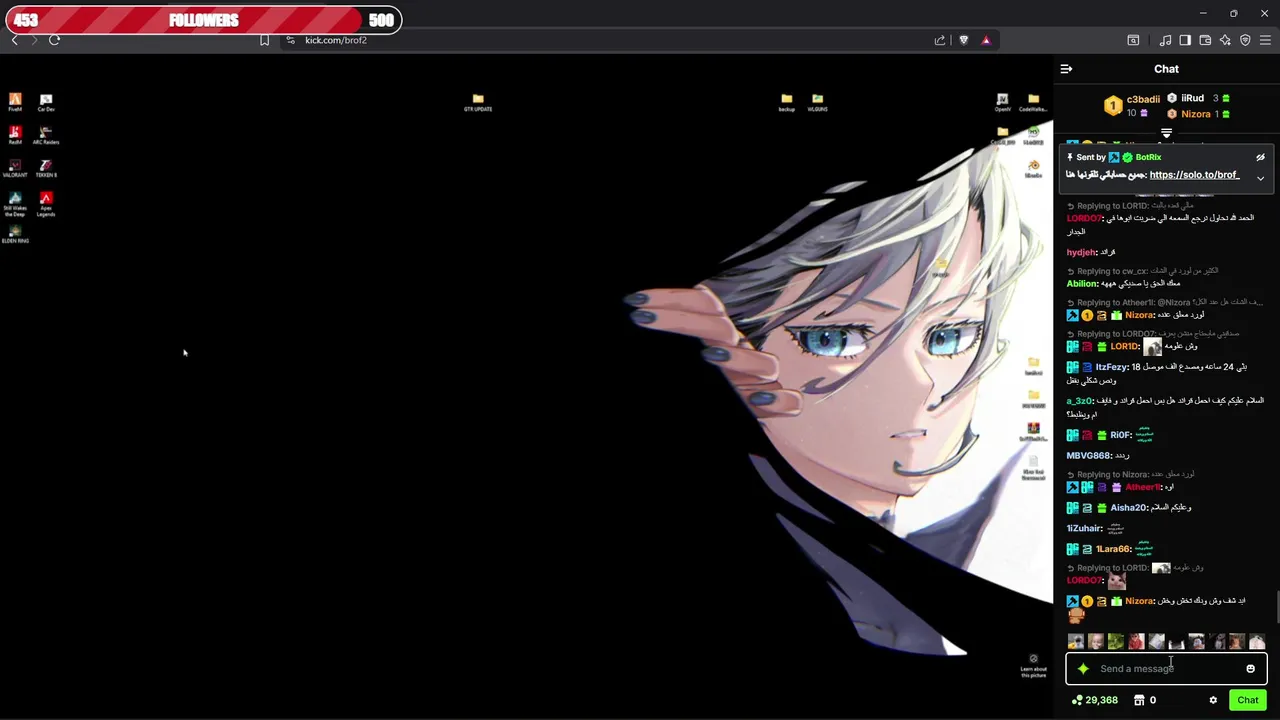Focus the Send a message input field
This screenshot has width=1280, height=720.
click(1166, 669)
